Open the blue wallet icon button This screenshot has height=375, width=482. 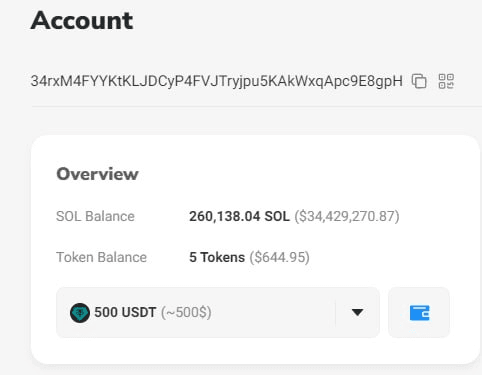coord(419,313)
